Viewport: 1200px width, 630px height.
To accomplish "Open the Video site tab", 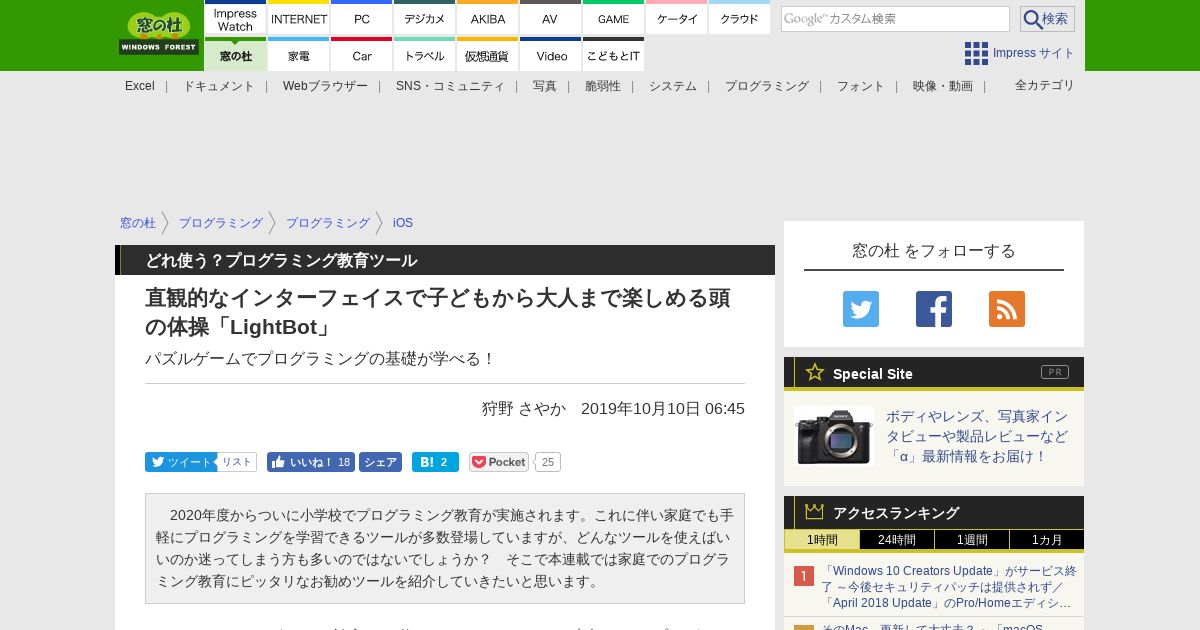I will point(550,54).
